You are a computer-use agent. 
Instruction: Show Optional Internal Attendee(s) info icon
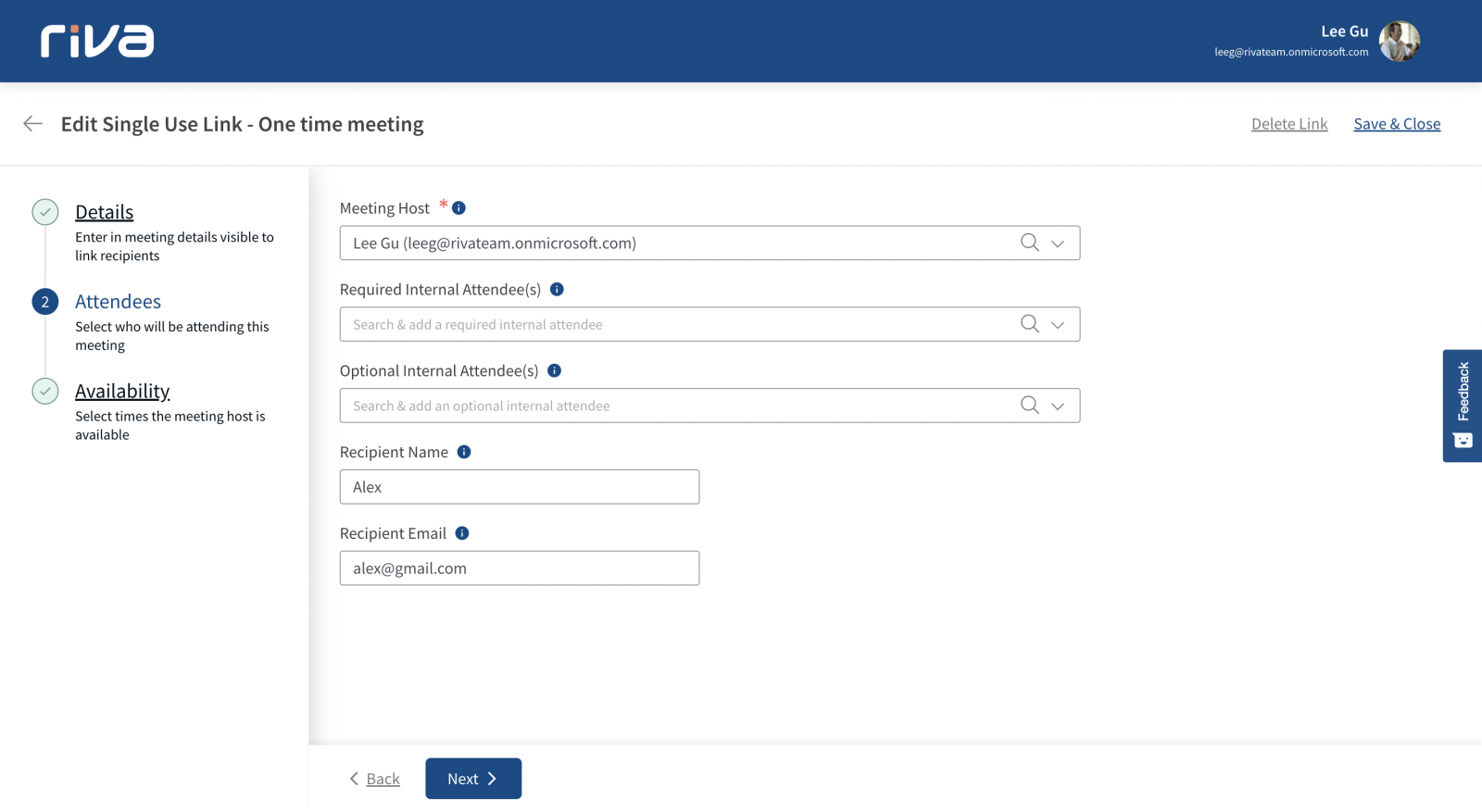[554, 370]
